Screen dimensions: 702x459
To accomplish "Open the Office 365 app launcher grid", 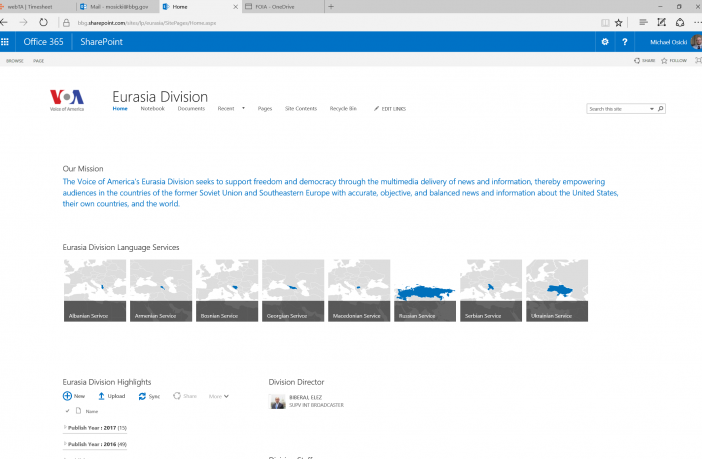I will 5,42.
